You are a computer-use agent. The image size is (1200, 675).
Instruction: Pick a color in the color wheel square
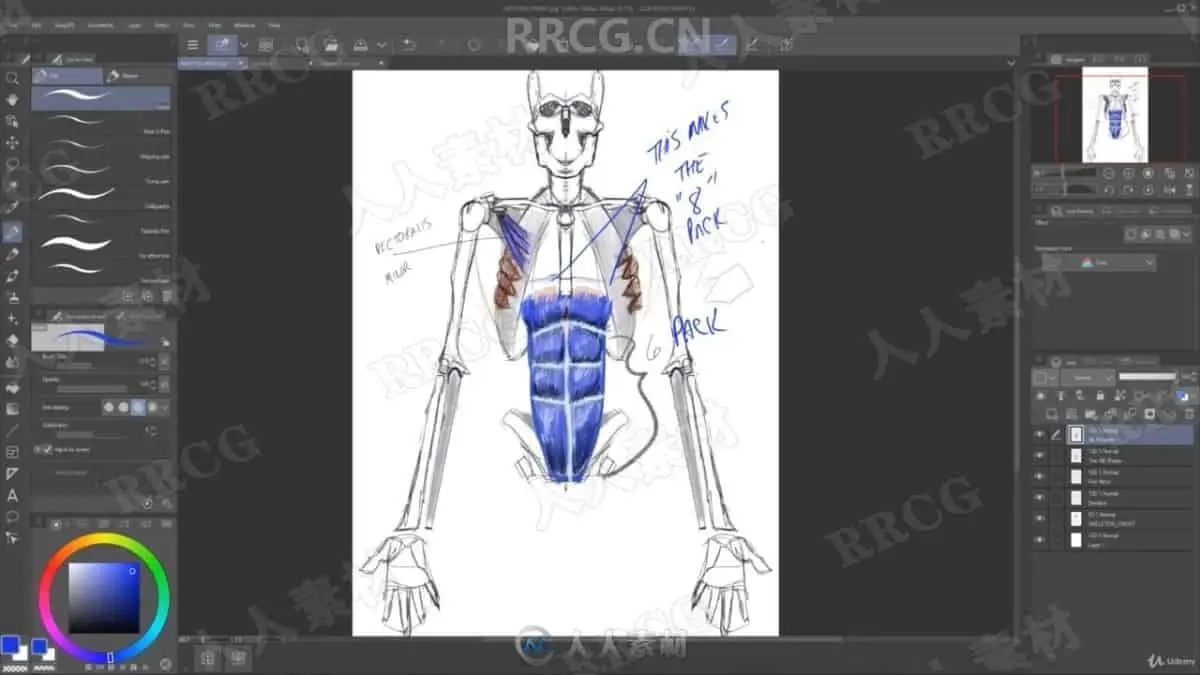104,598
